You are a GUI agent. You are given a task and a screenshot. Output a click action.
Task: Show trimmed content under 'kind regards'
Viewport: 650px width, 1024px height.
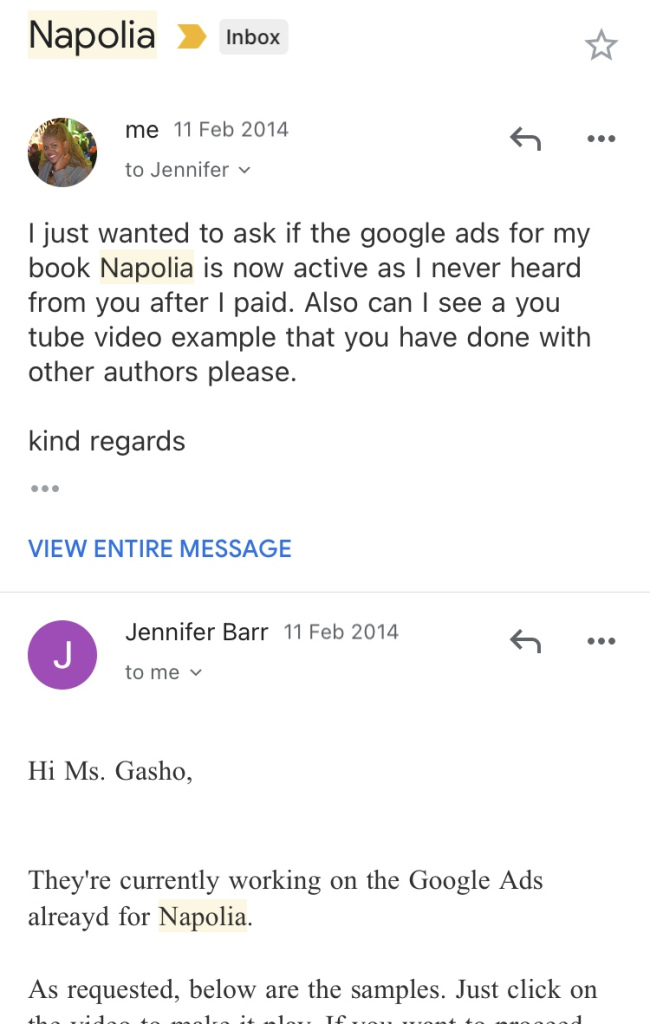(x=44, y=489)
